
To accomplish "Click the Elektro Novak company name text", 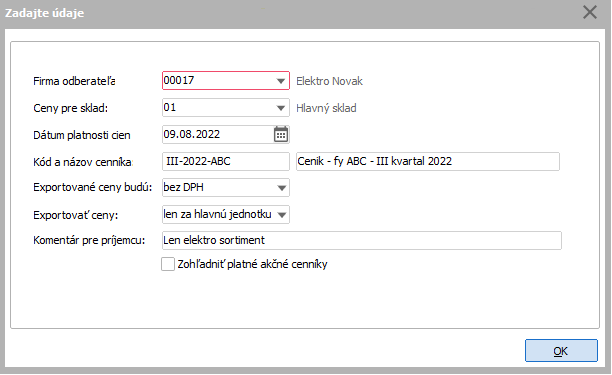I will click(329, 81).
